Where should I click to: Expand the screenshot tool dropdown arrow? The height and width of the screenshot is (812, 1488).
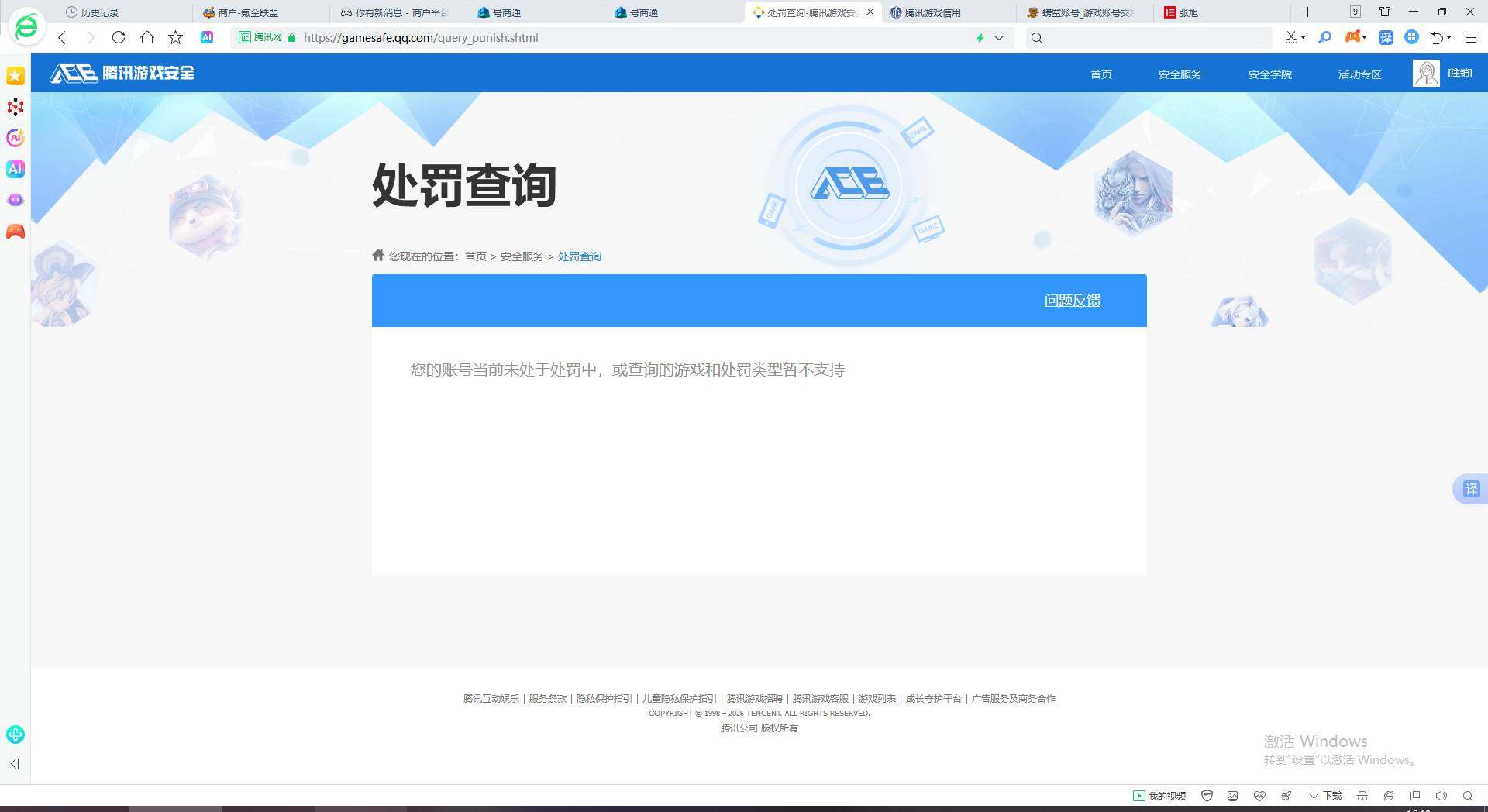click(1304, 37)
